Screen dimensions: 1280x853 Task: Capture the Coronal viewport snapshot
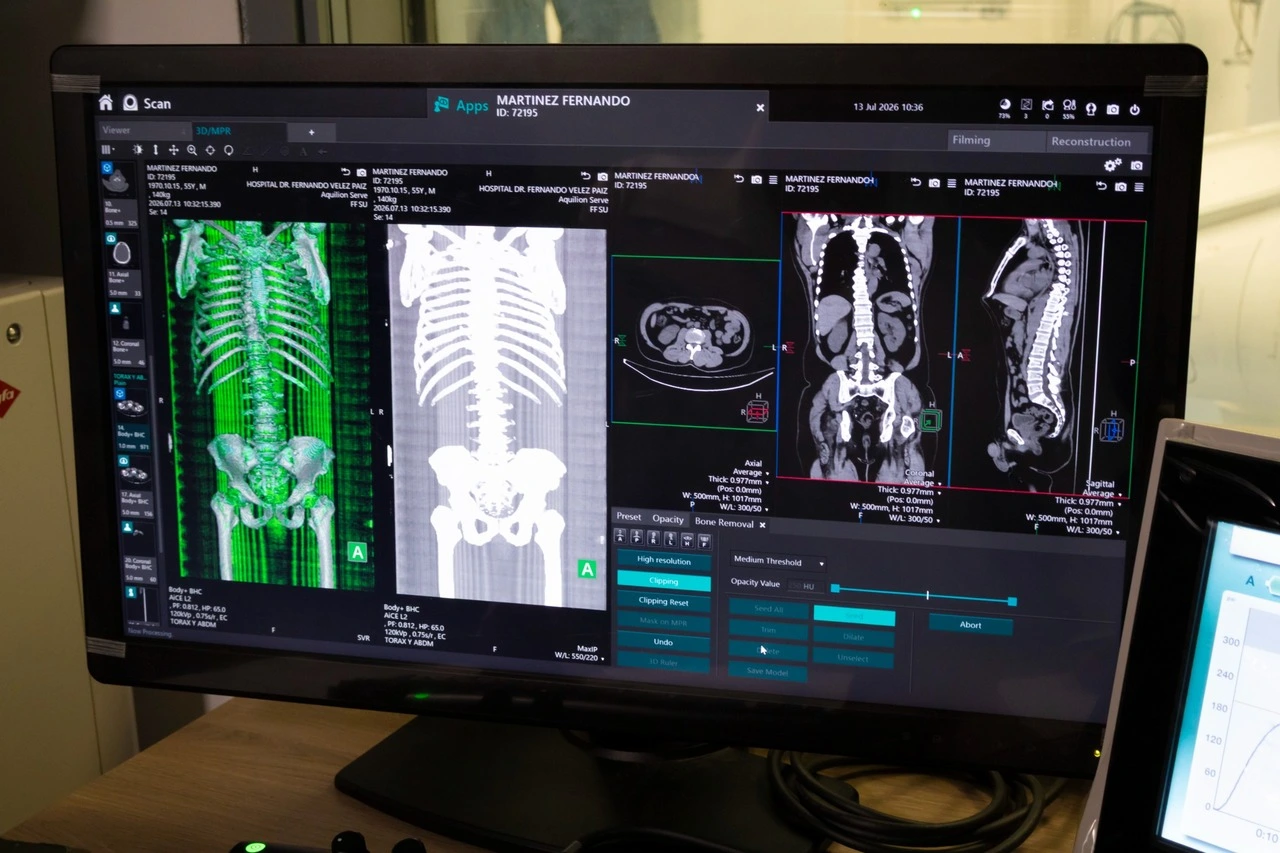pyautogui.click(x=934, y=183)
